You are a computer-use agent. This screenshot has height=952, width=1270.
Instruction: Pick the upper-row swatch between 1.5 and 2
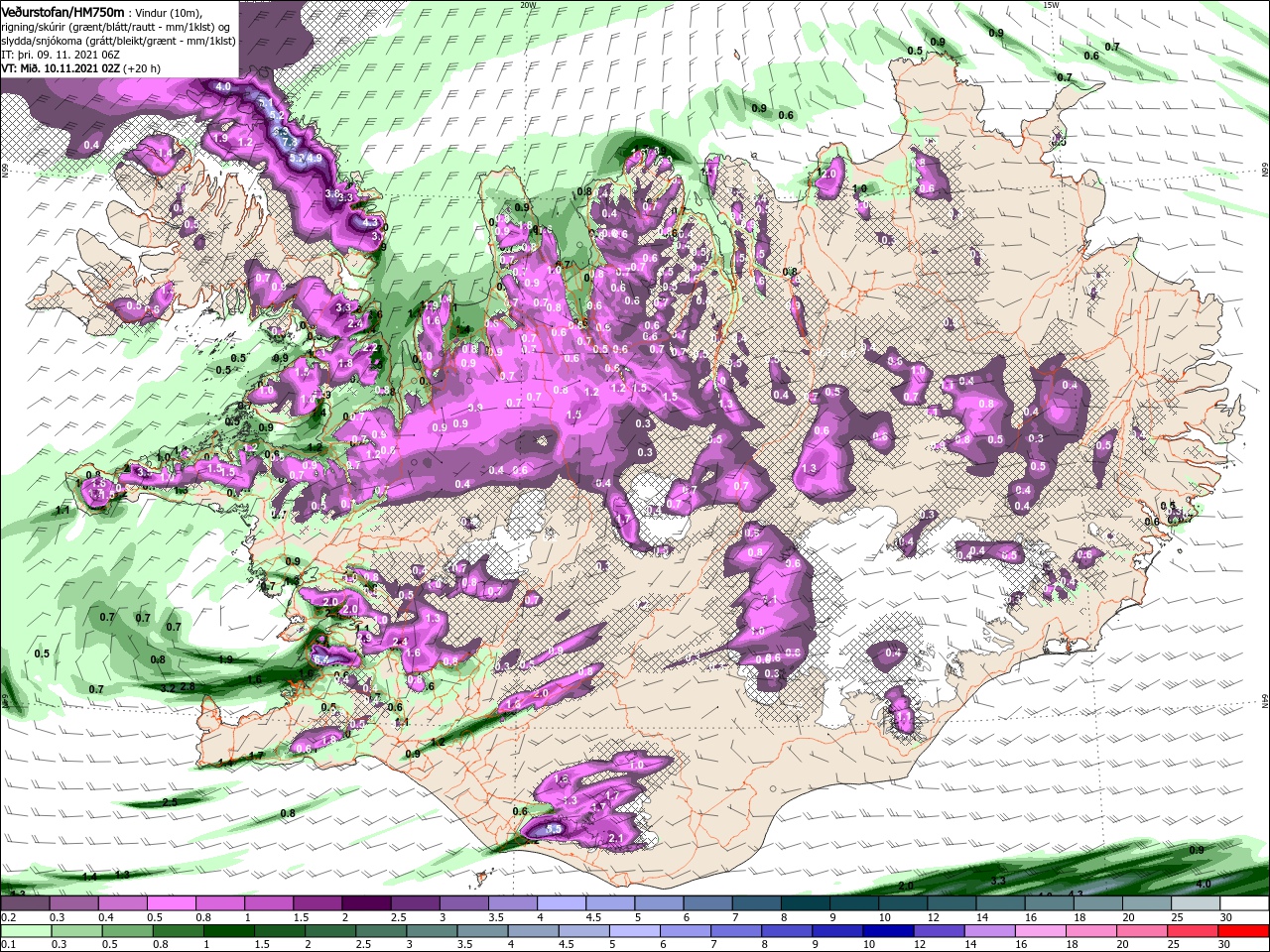pyautogui.click(x=317, y=903)
